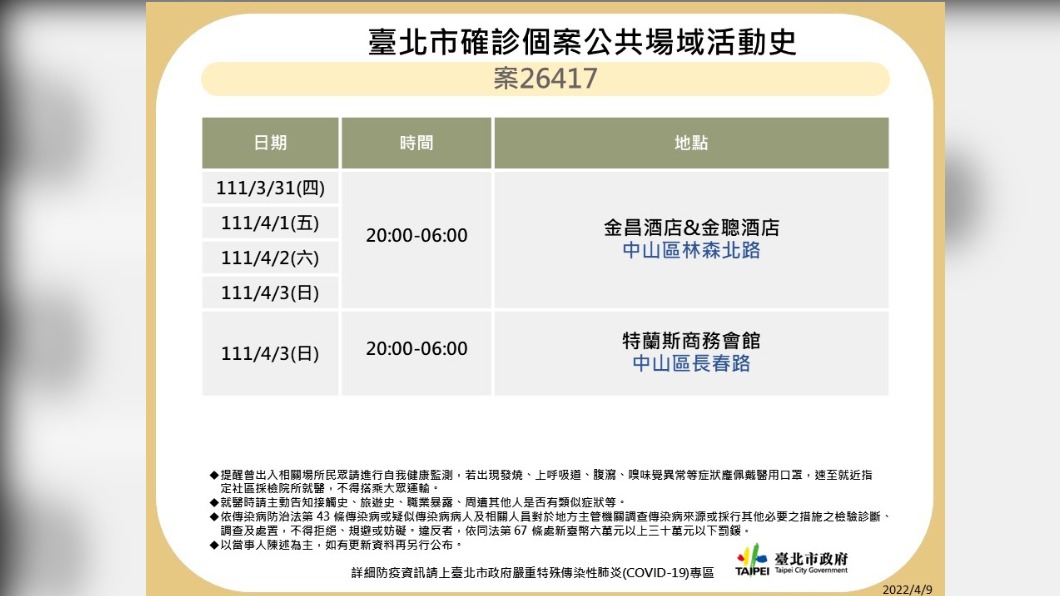
Task: Click the blue address 中山區長春路
Action: (x=692, y=364)
